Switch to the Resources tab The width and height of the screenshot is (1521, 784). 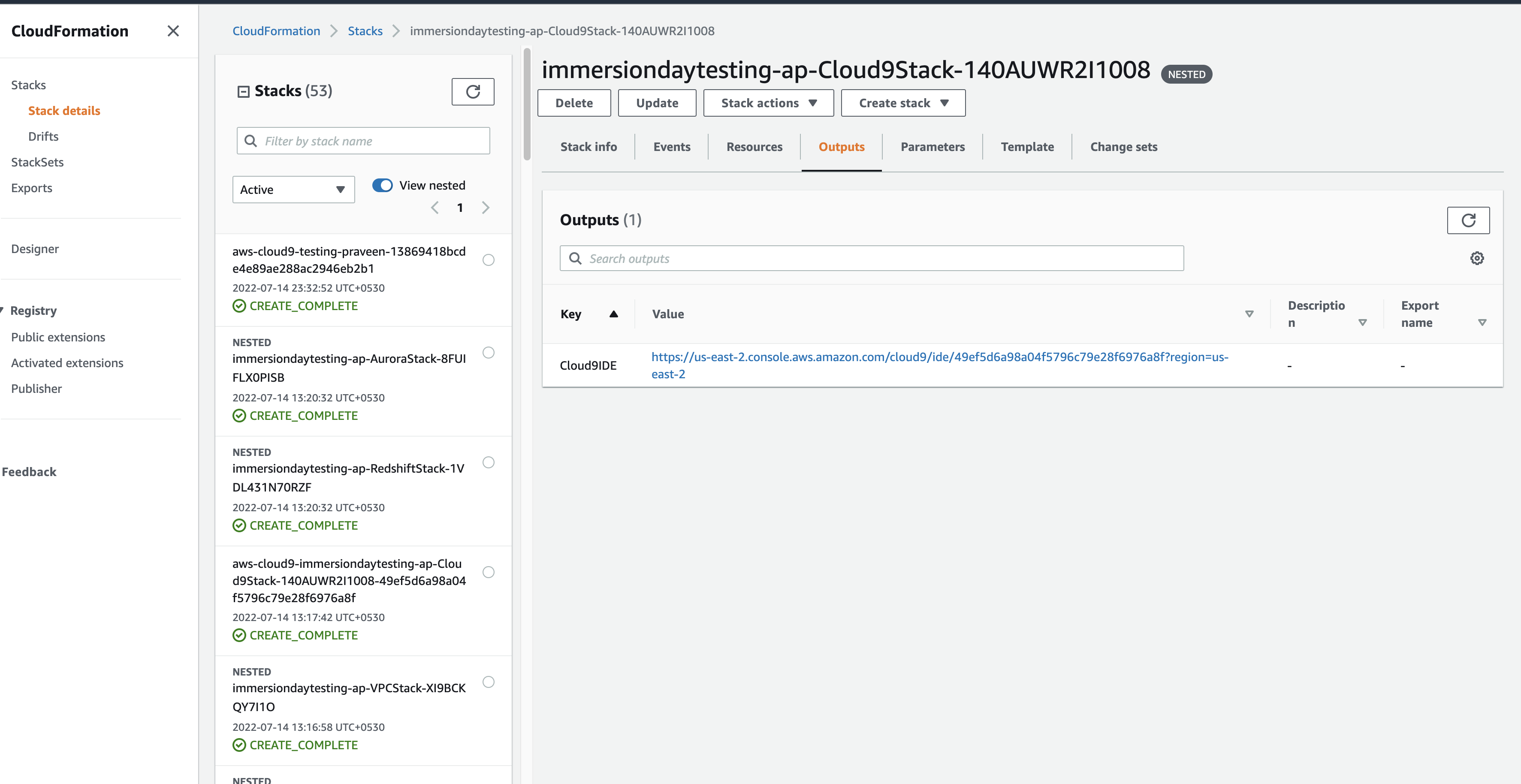click(x=754, y=147)
